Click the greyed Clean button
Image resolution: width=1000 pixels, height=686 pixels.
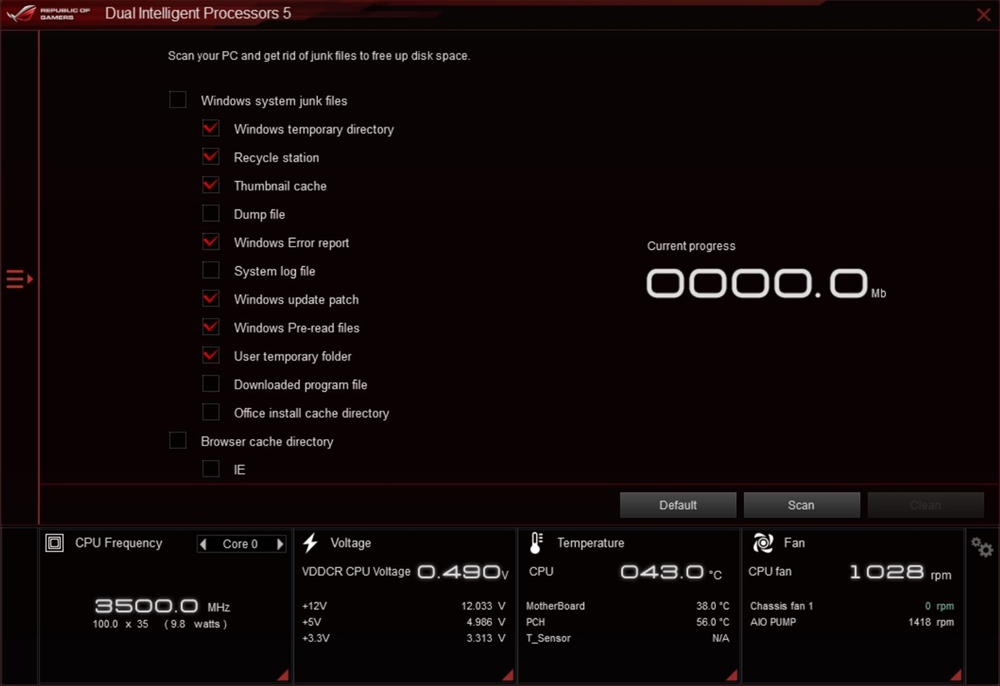point(925,505)
